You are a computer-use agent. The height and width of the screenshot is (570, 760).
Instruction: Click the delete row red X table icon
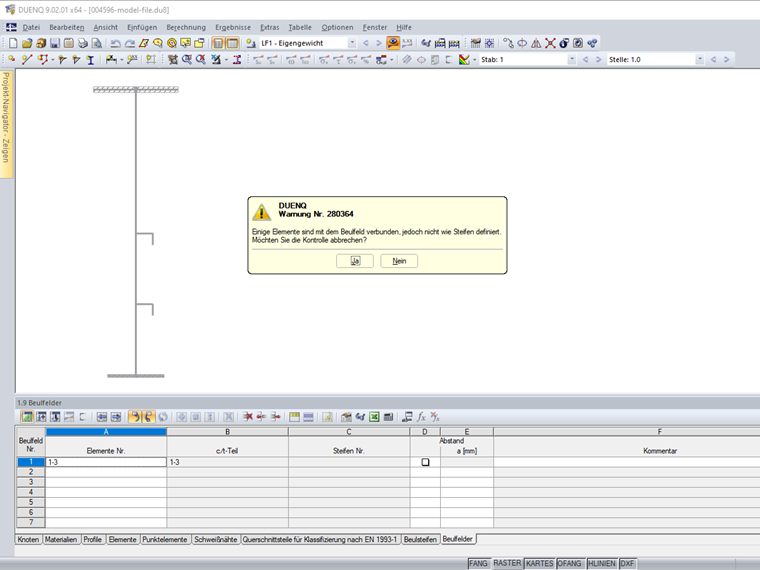coord(248,417)
